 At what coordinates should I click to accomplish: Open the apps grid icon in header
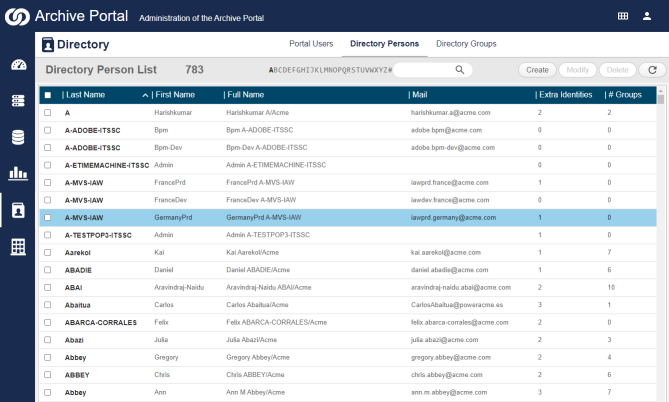622,16
